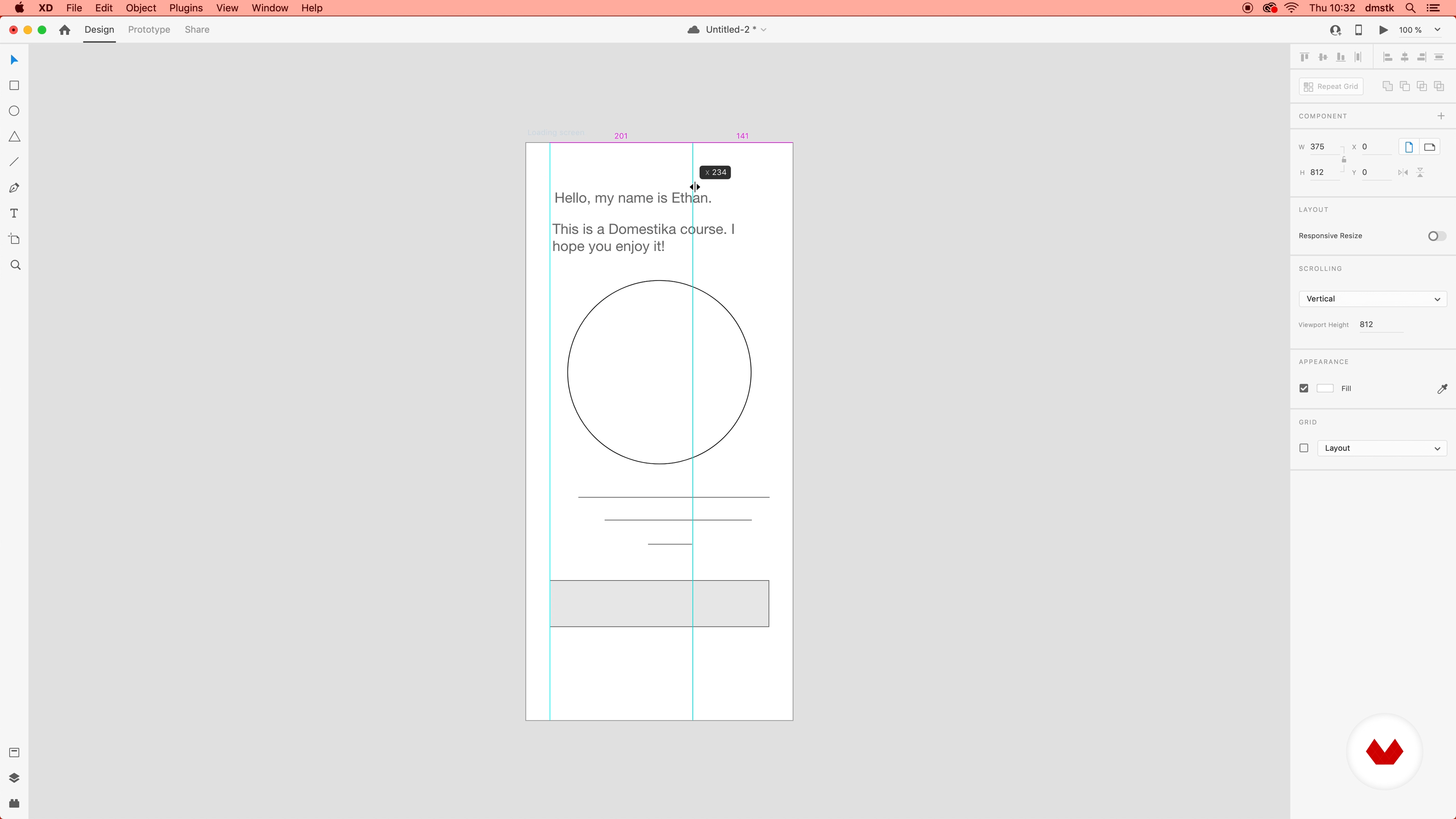Add a component with plus icon
This screenshot has width=1456, height=819.
[1441, 116]
